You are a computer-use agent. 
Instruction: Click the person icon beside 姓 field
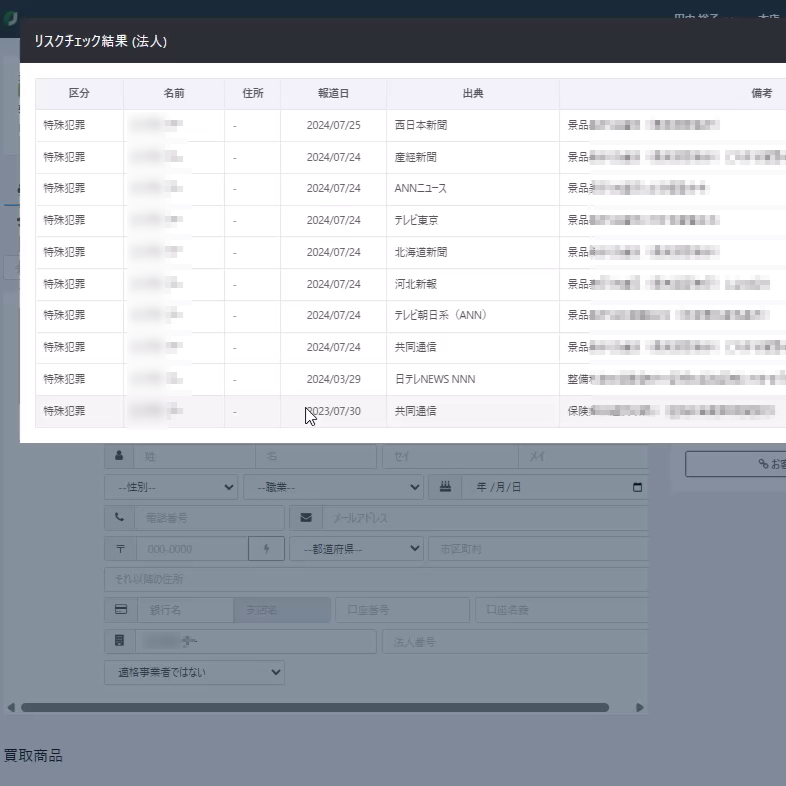point(119,456)
